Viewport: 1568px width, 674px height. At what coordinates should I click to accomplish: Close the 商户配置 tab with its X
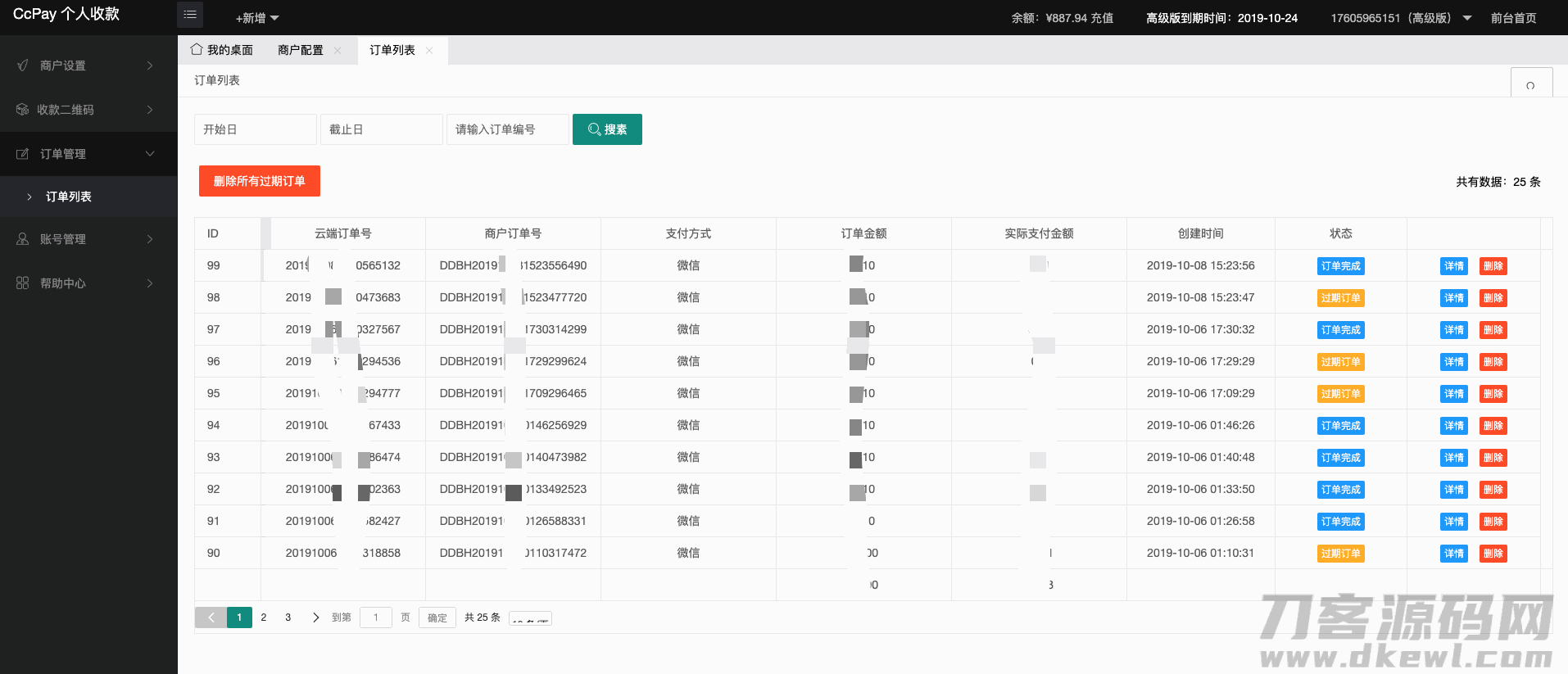338,51
